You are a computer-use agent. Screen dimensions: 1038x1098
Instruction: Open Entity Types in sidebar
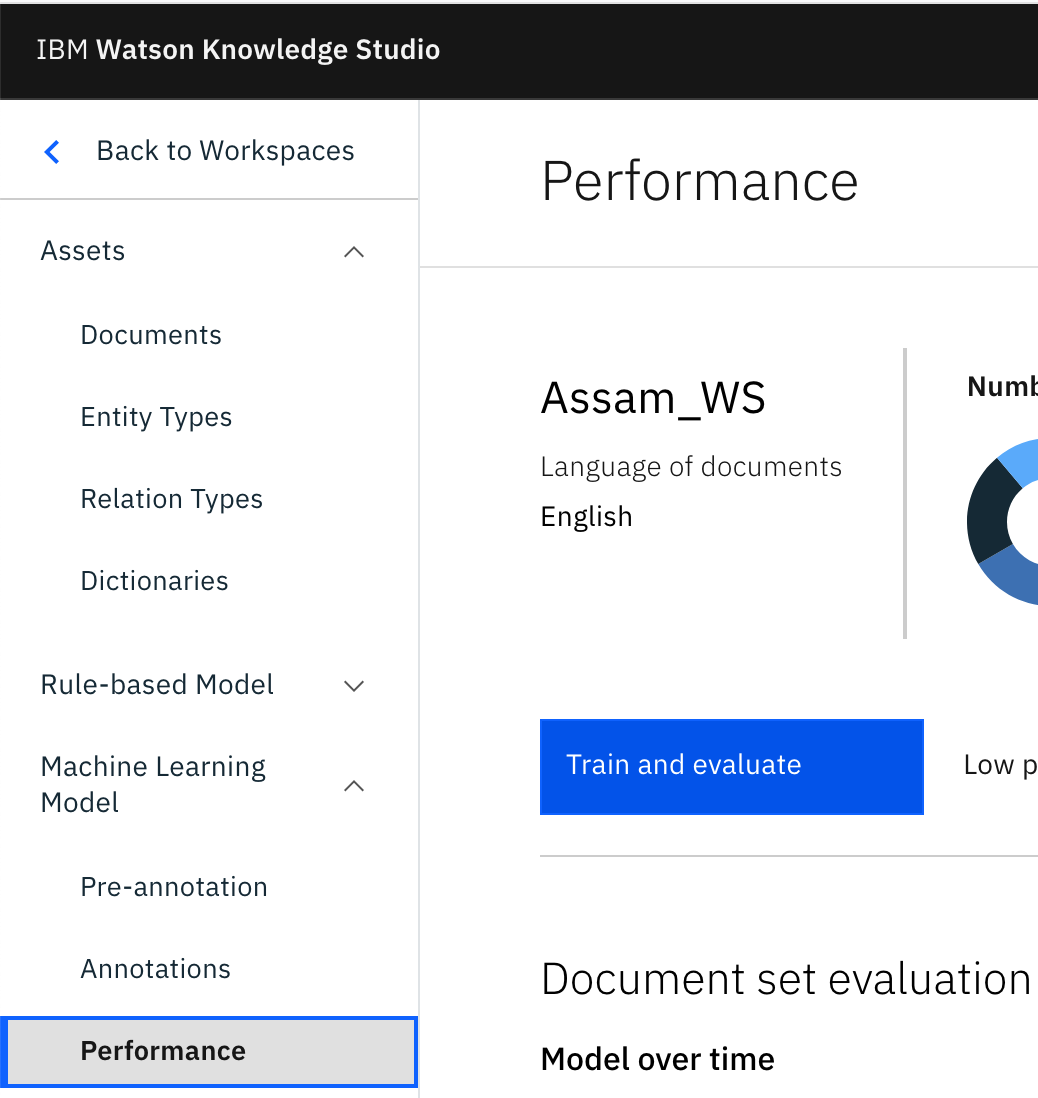click(156, 417)
